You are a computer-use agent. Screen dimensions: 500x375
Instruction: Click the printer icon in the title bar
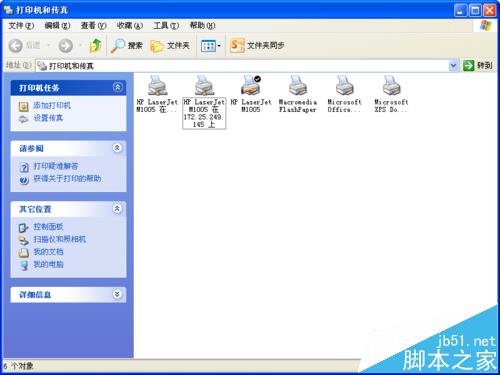[x=9, y=10]
